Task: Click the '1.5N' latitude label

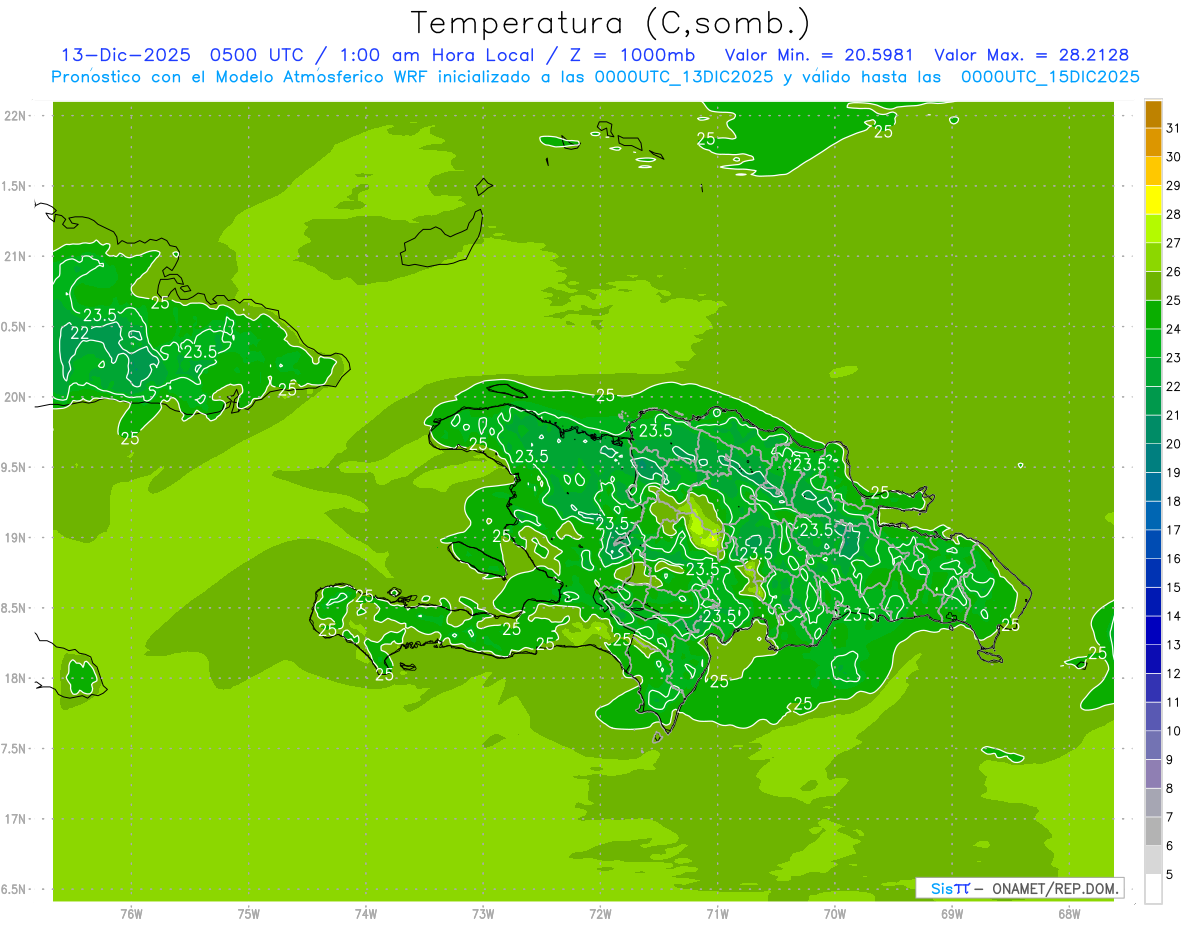Action: pyautogui.click(x=16, y=186)
